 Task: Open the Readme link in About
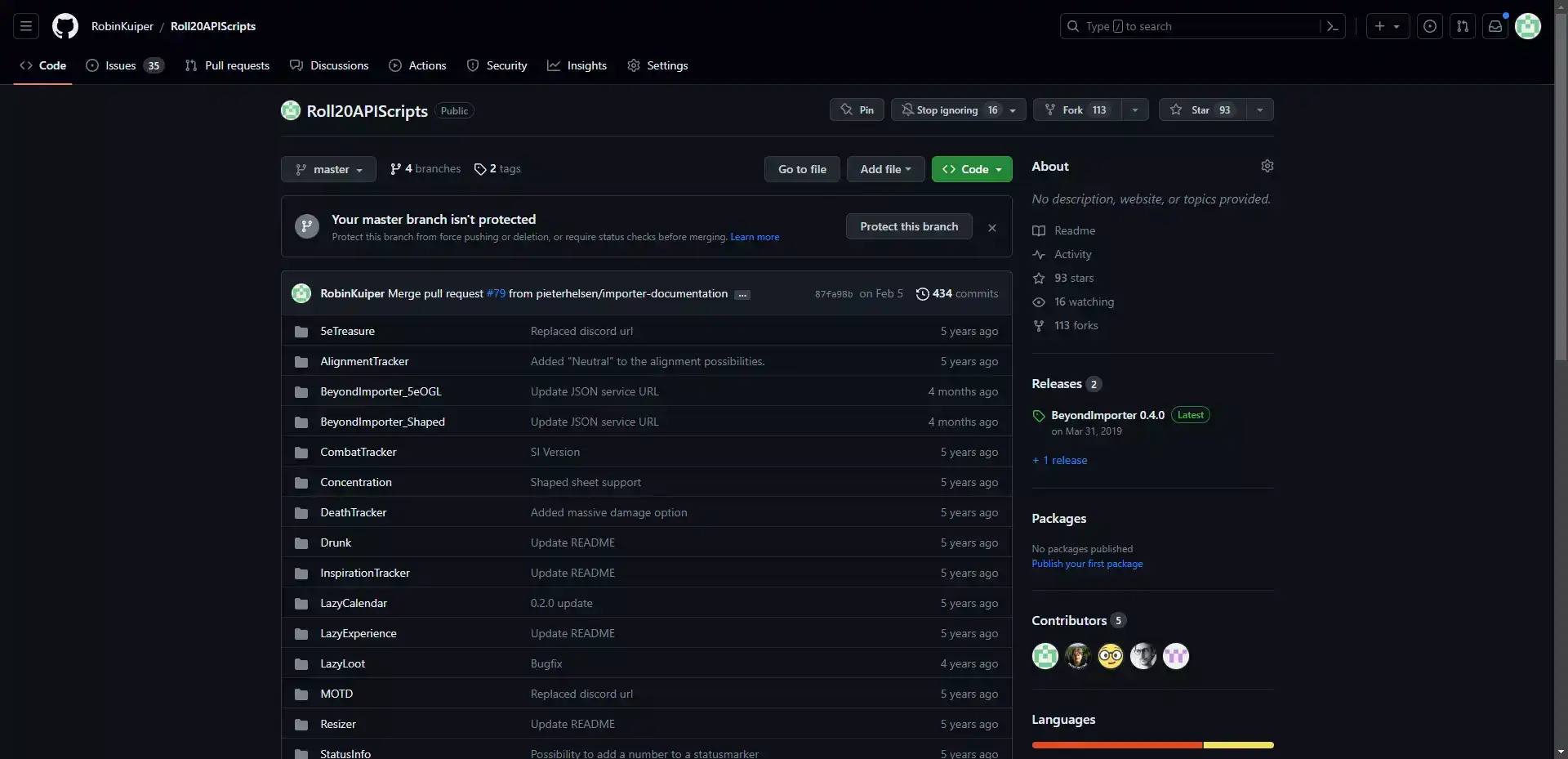pyautogui.click(x=1063, y=230)
